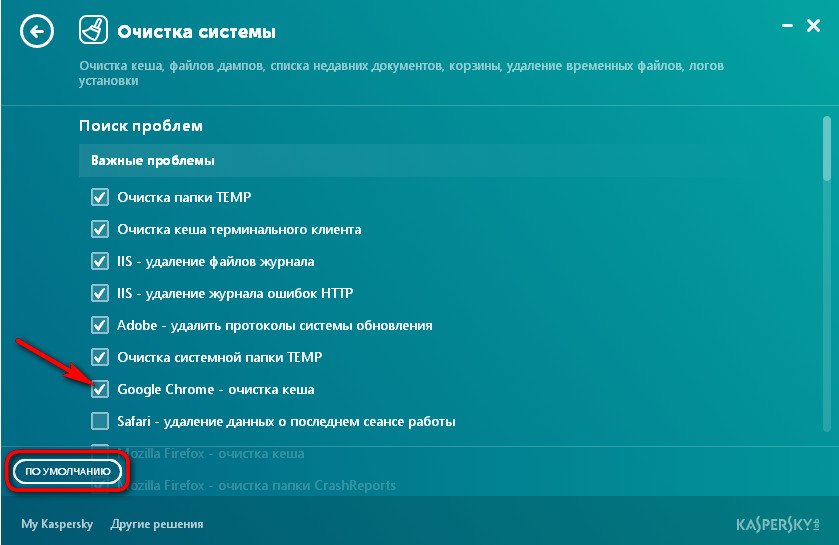Click the Kaspersky logo

click(x=778, y=524)
